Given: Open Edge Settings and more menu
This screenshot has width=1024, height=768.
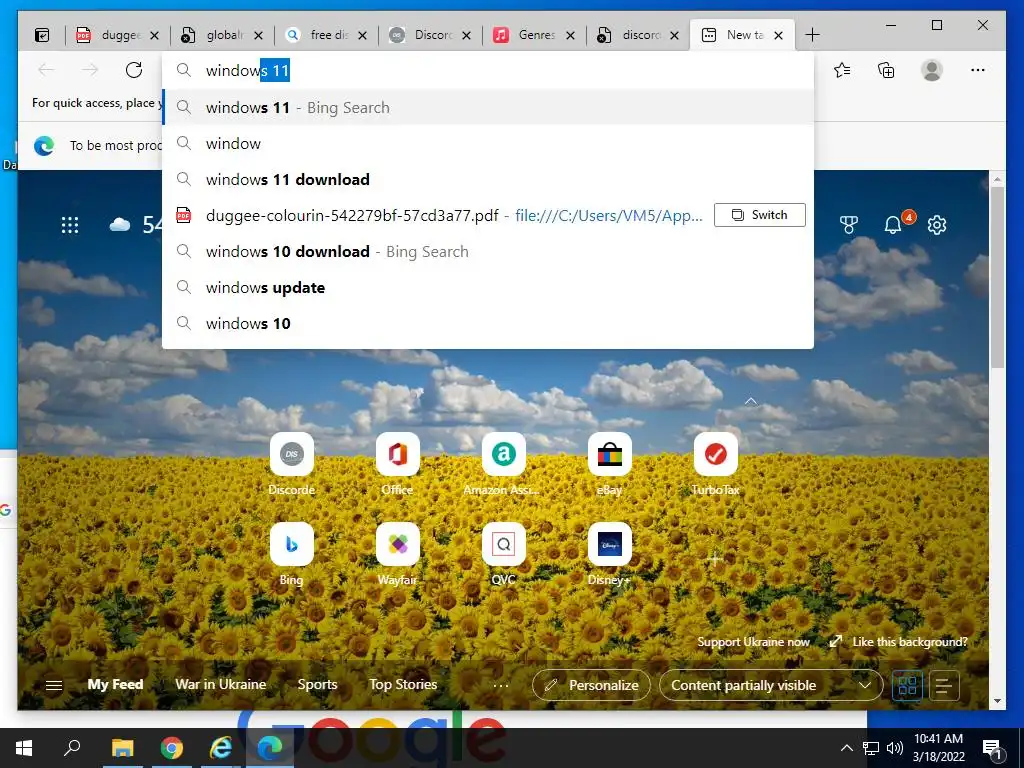Looking at the screenshot, I should click(978, 70).
